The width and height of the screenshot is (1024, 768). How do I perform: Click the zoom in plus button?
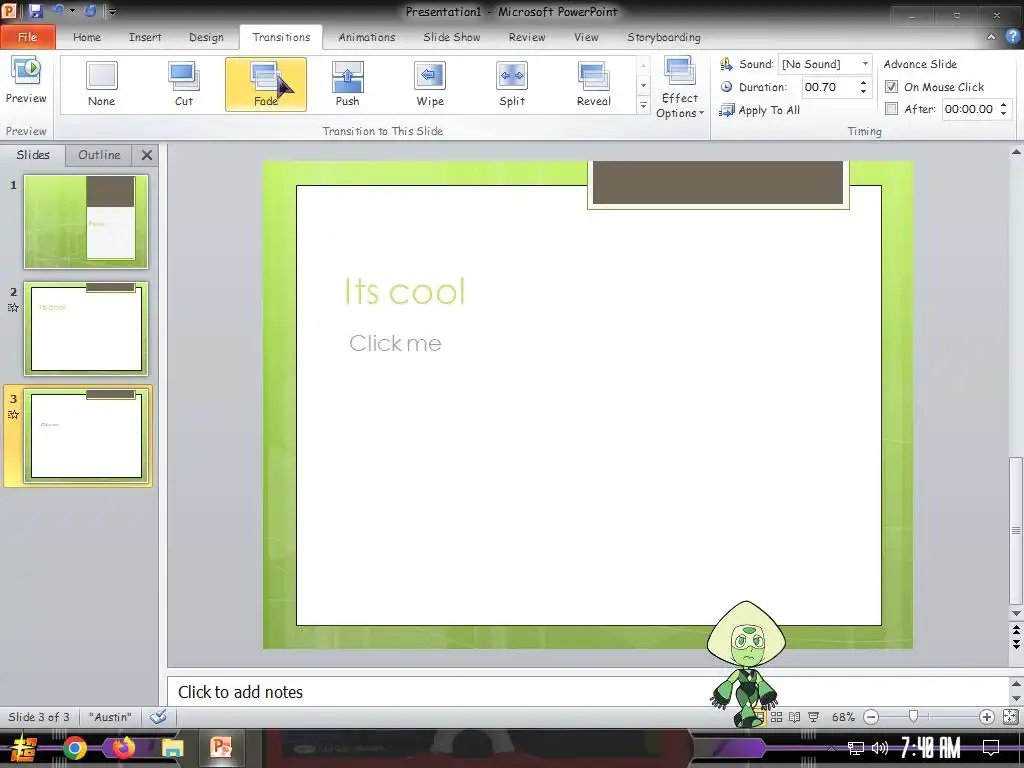click(x=987, y=717)
